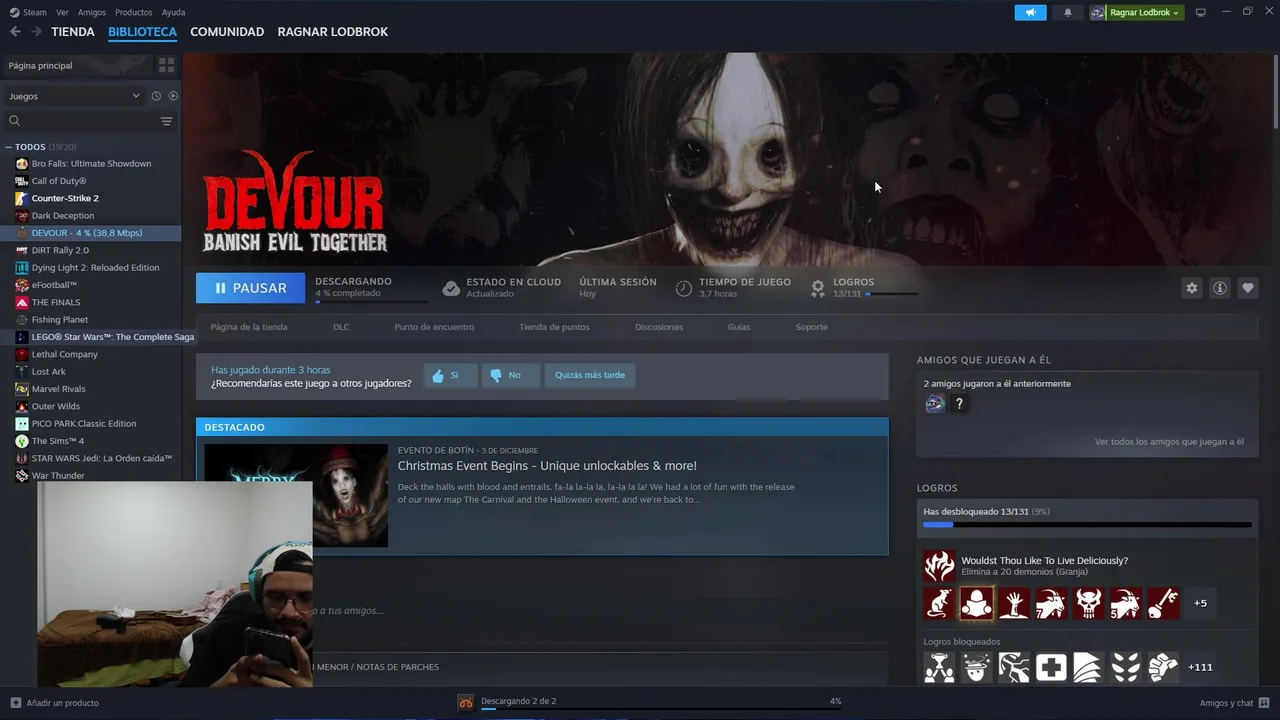
Task: Open the Steam announcements megaphone icon
Action: coord(1030,12)
